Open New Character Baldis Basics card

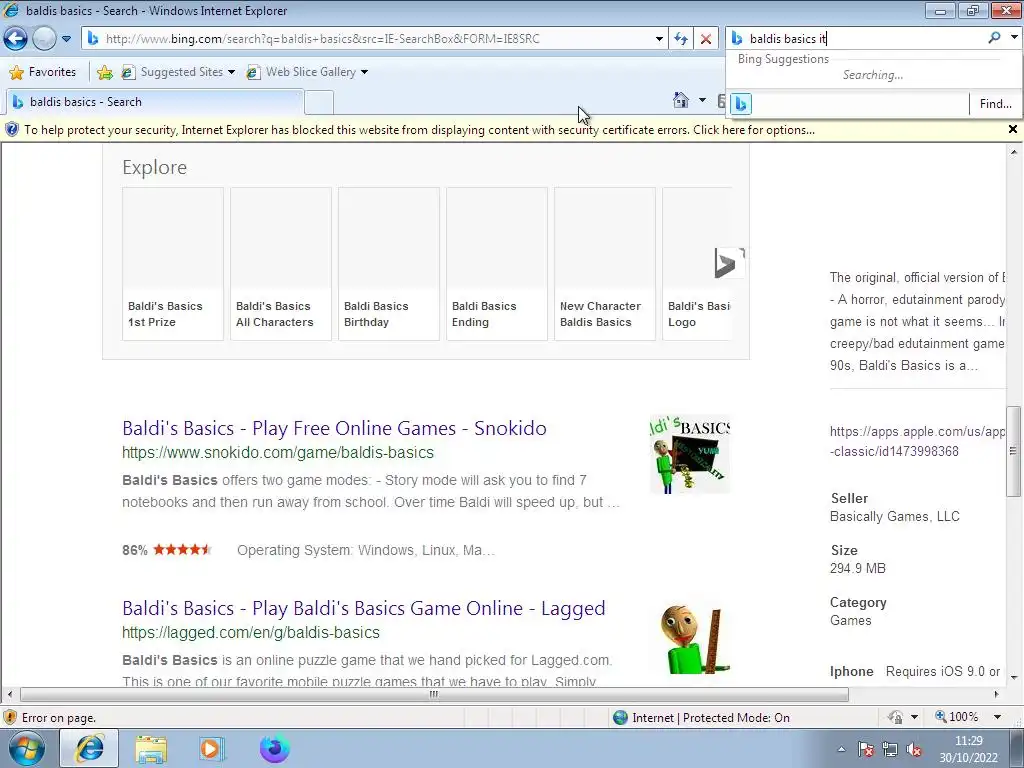605,264
